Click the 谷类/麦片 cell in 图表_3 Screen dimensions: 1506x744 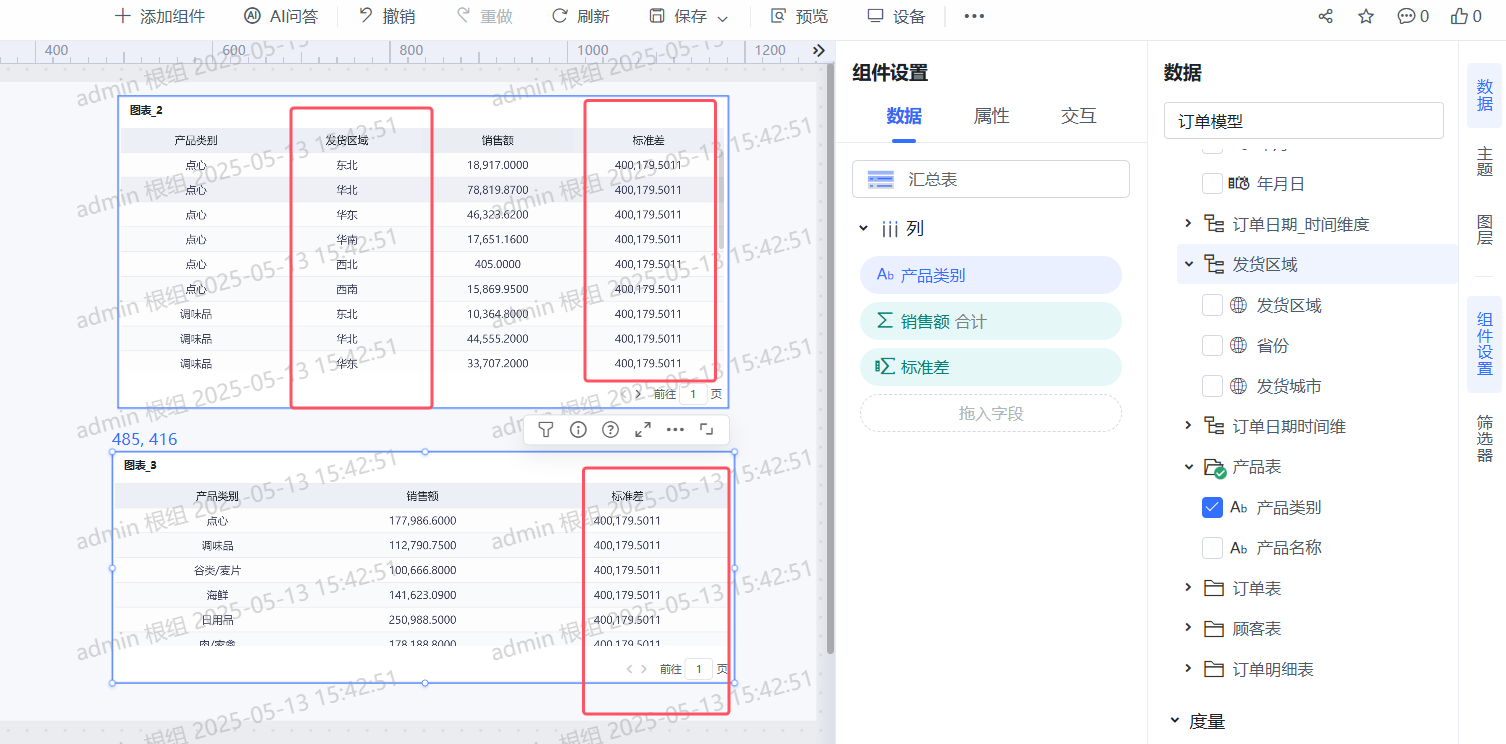point(217,570)
